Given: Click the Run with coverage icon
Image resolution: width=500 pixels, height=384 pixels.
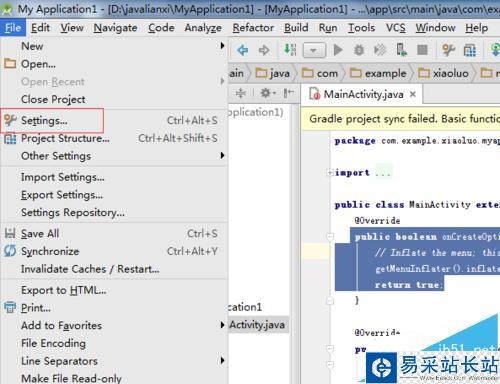Looking at the screenshot, I should point(380,50).
